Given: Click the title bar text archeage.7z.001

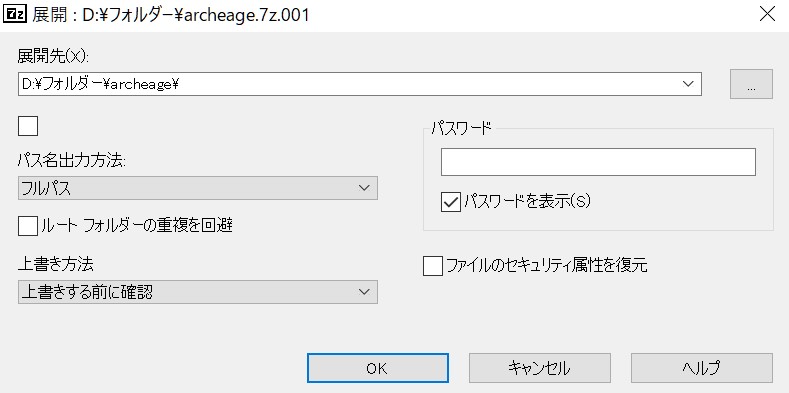Looking at the screenshot, I should click(x=247, y=15).
